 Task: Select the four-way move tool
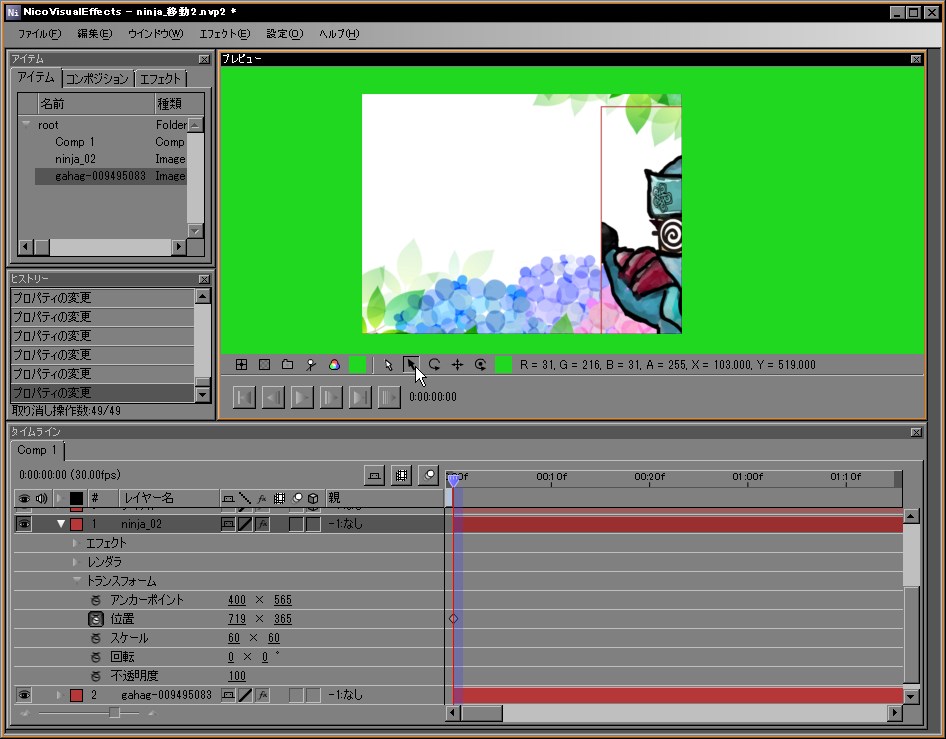point(457,364)
